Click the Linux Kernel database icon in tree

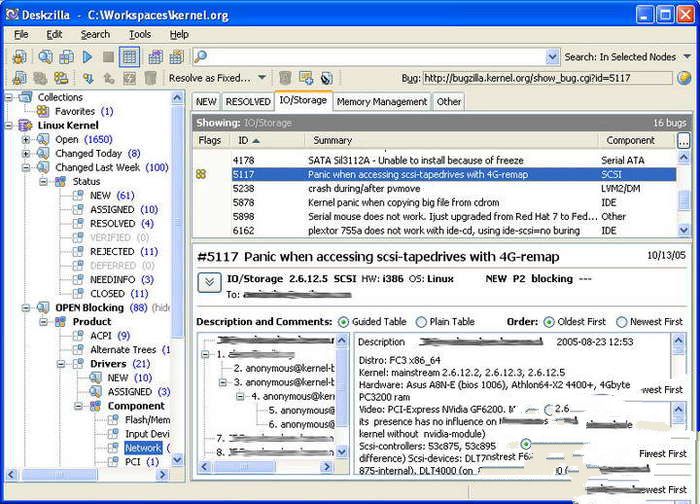click(25, 125)
